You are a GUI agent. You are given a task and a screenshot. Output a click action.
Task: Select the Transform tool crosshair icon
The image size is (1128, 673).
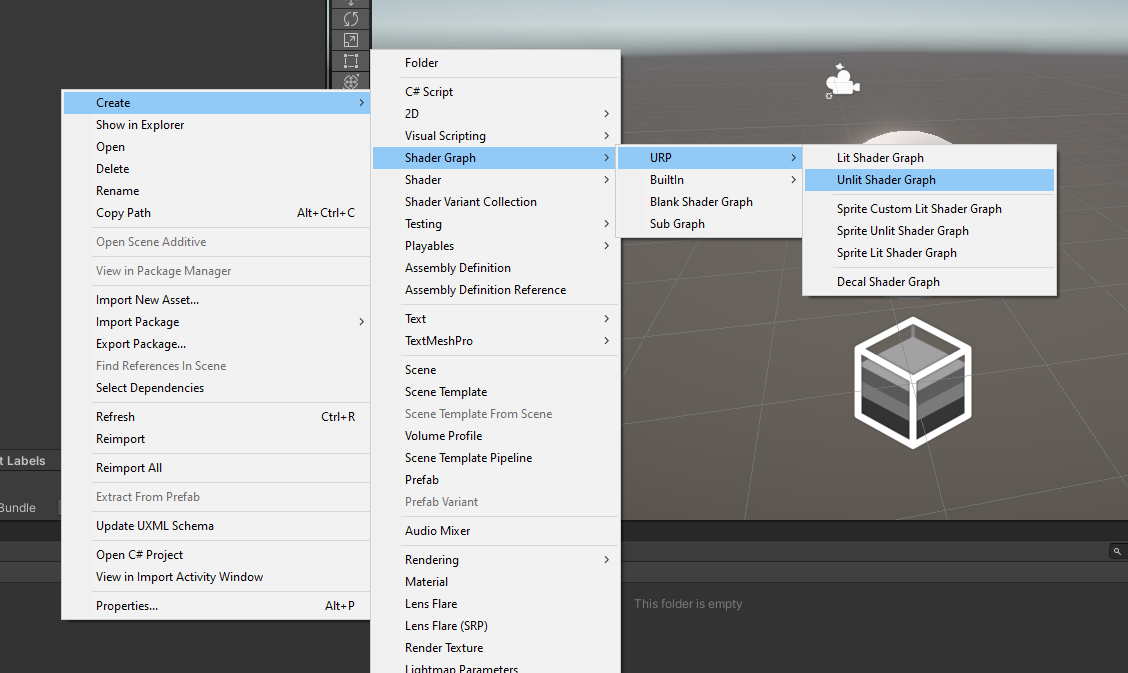coord(350,80)
